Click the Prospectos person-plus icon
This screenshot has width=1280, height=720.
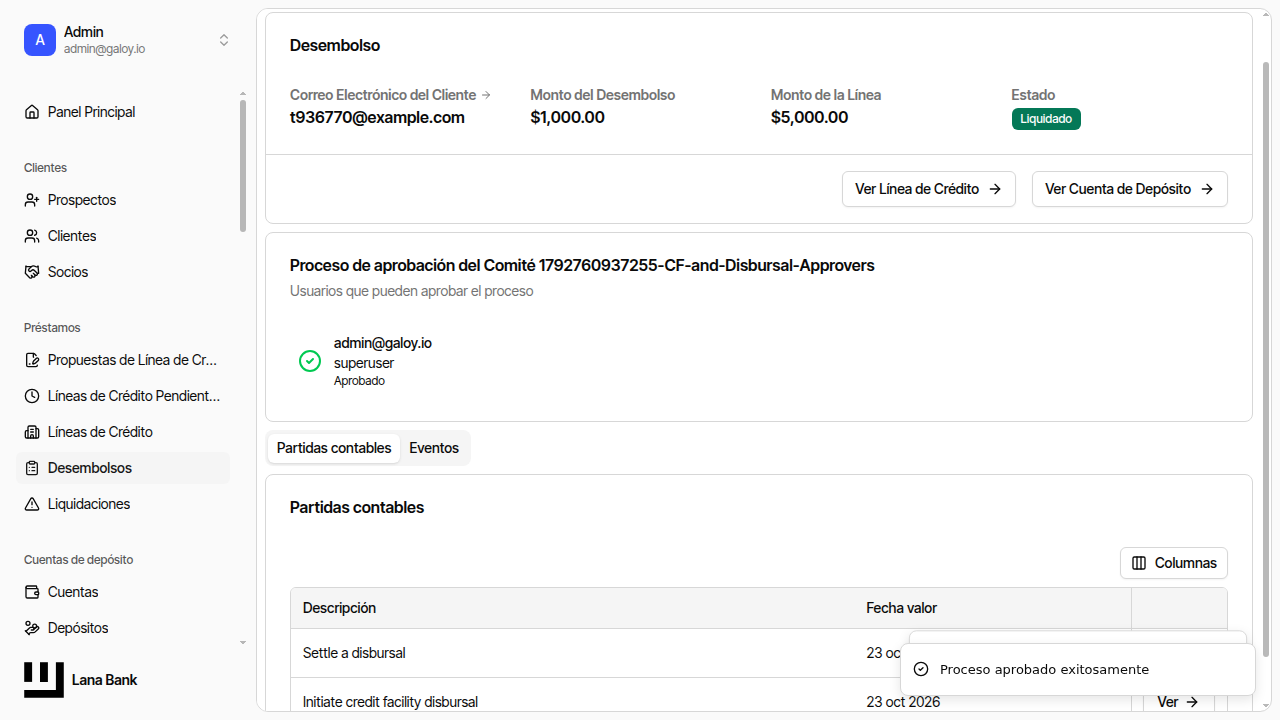pyautogui.click(x=32, y=200)
